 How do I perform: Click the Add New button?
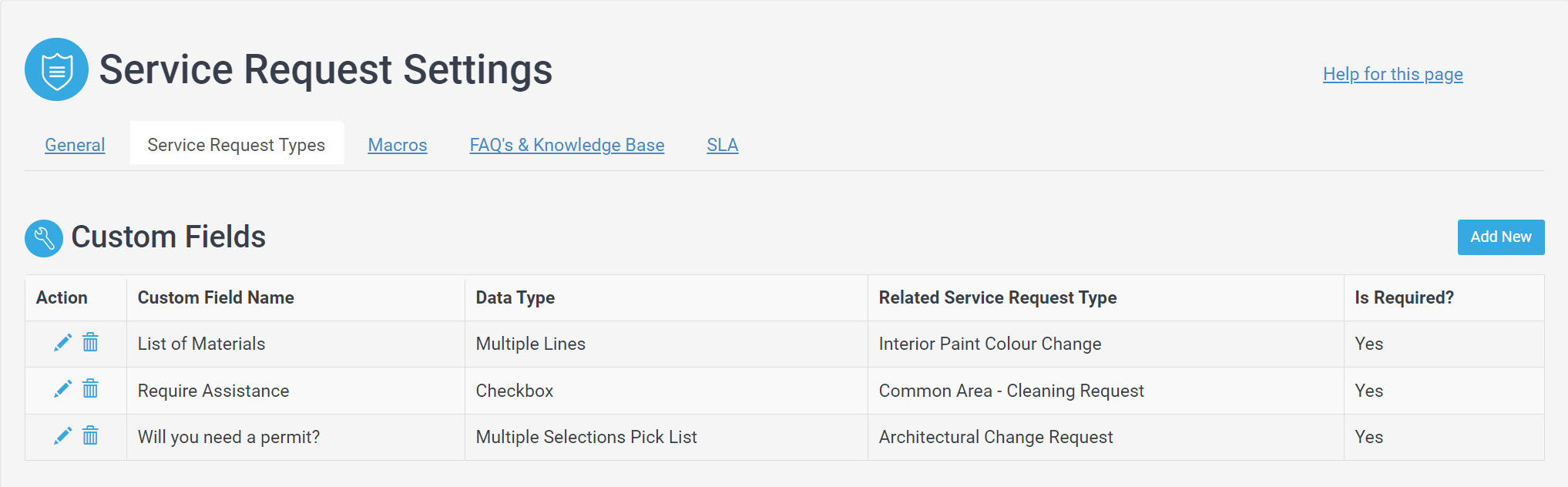(x=1501, y=237)
